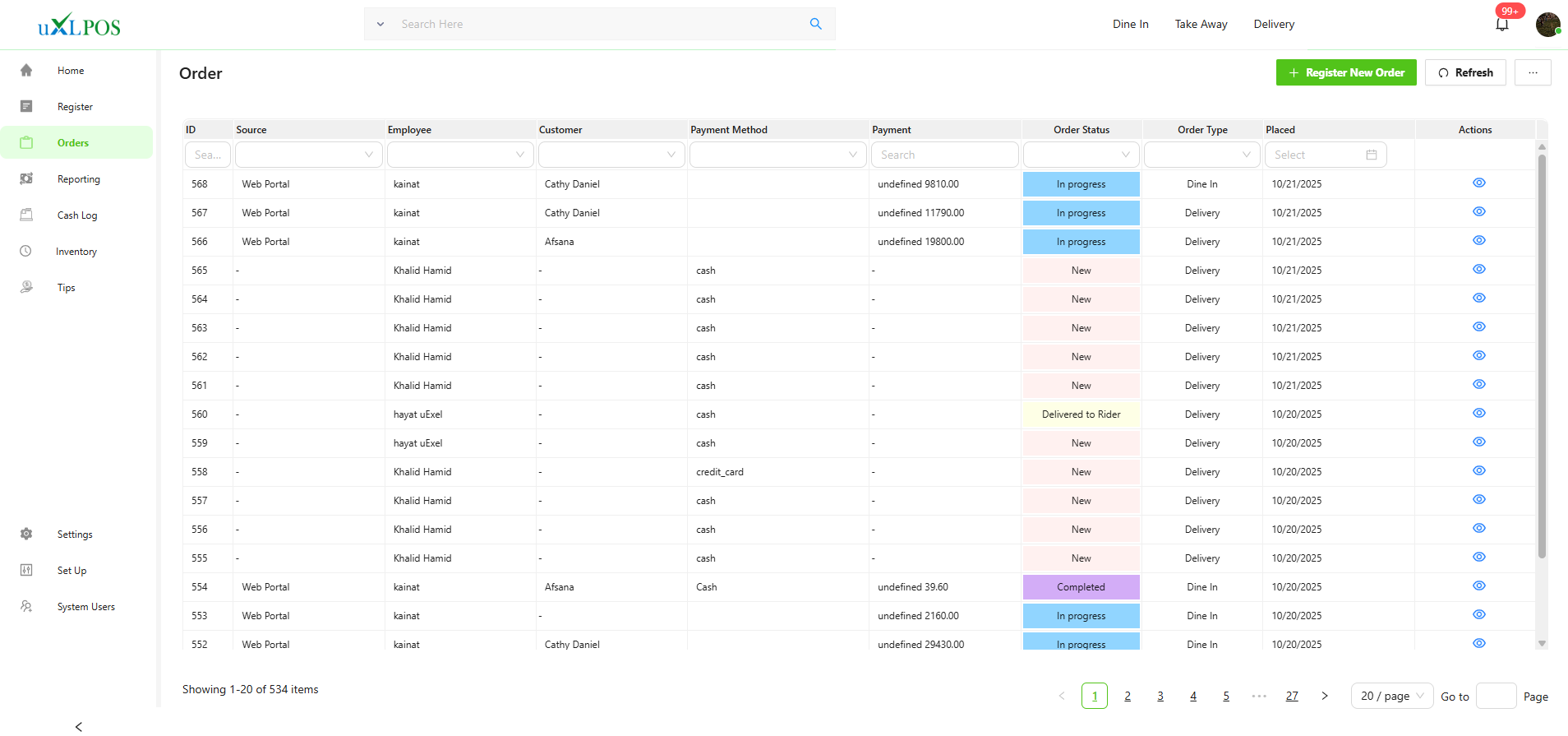This screenshot has width=1568, height=736.
Task: Expand the Employee filter dropdown
Action: tap(460, 155)
